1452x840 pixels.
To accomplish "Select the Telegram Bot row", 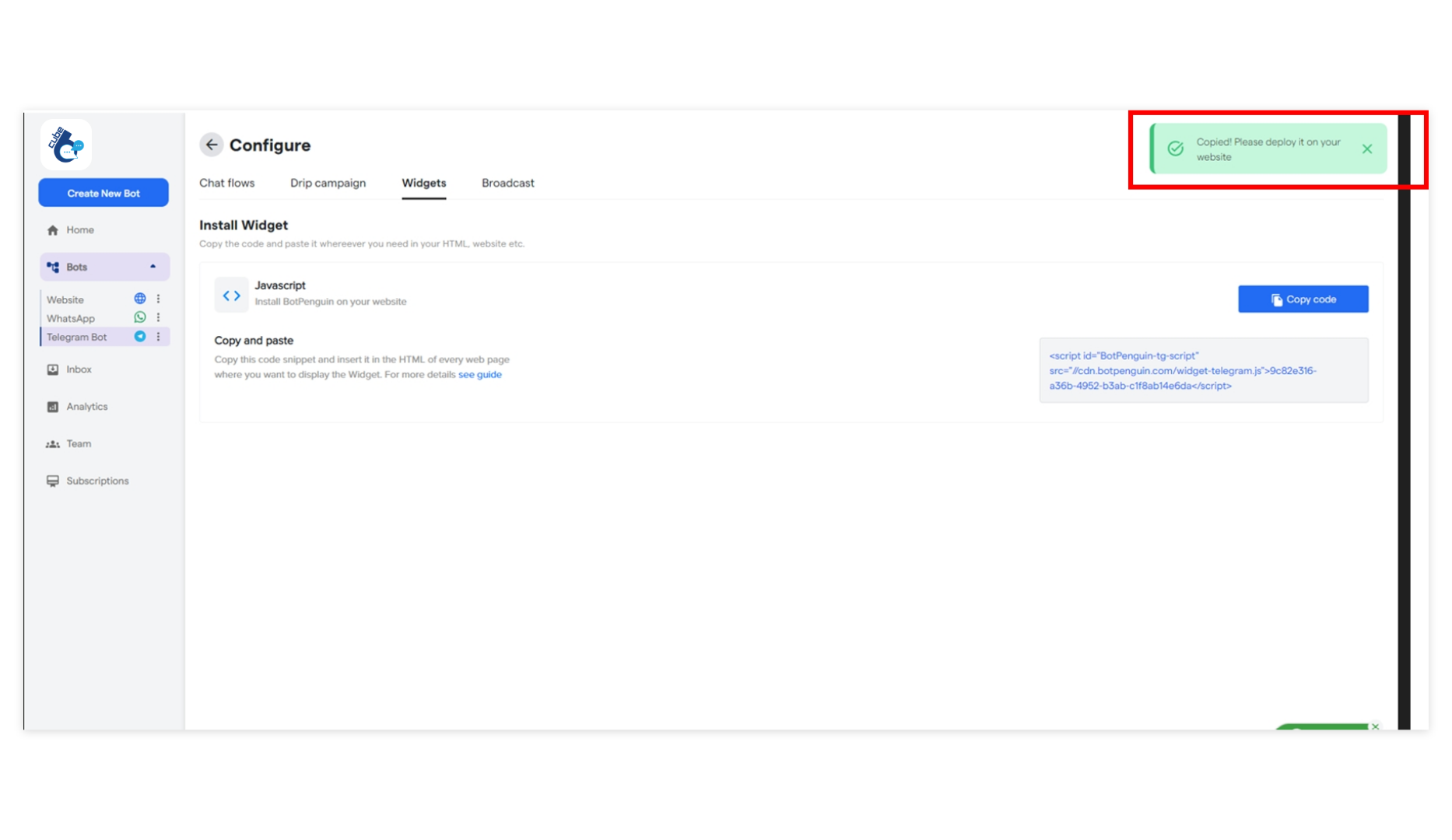I will click(104, 337).
